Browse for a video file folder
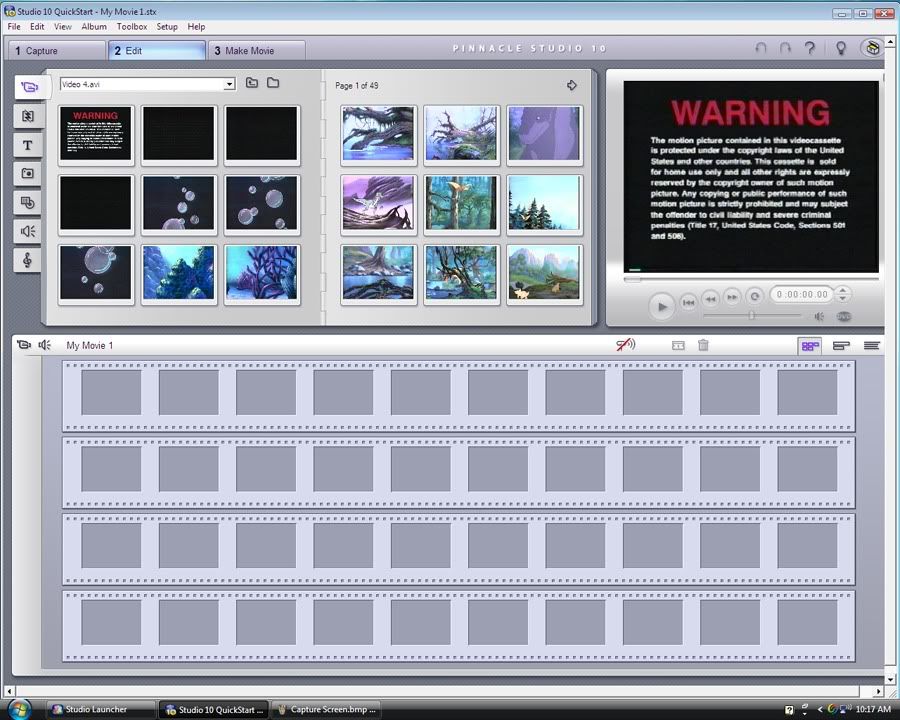Viewport: 900px width, 720px height. 273,83
